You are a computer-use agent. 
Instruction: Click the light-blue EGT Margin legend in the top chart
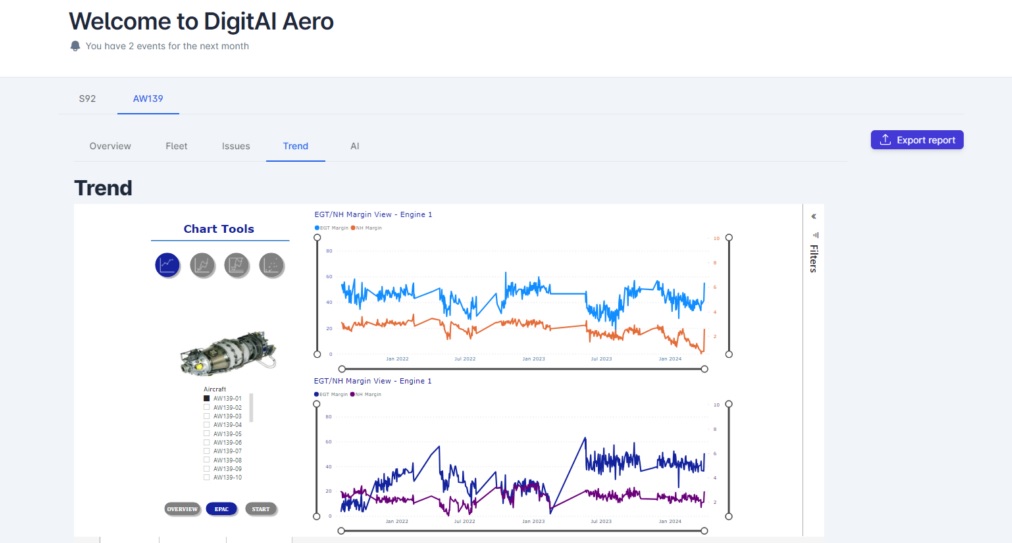[x=331, y=228]
